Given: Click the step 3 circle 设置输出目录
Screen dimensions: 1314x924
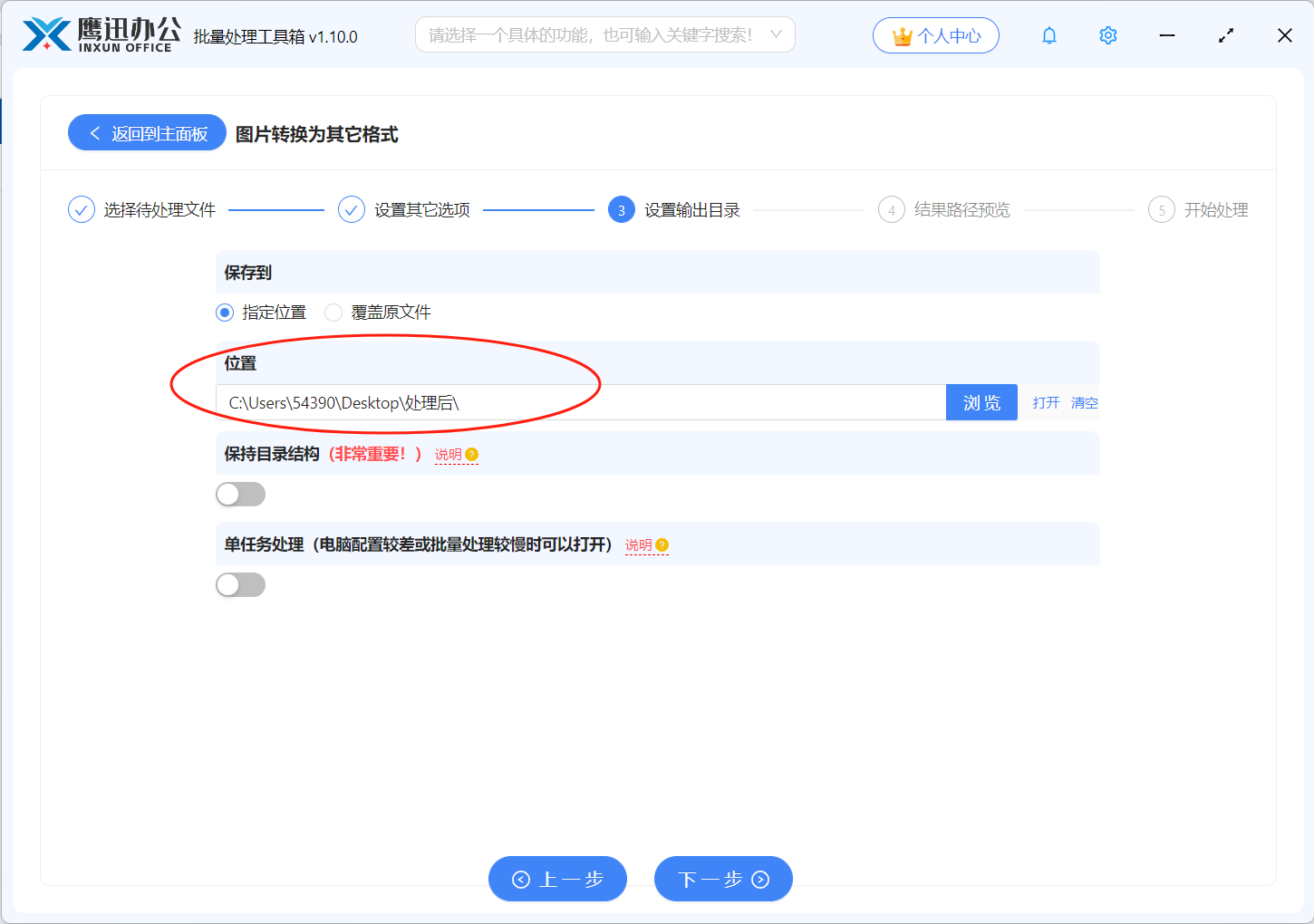Looking at the screenshot, I should click(x=621, y=210).
